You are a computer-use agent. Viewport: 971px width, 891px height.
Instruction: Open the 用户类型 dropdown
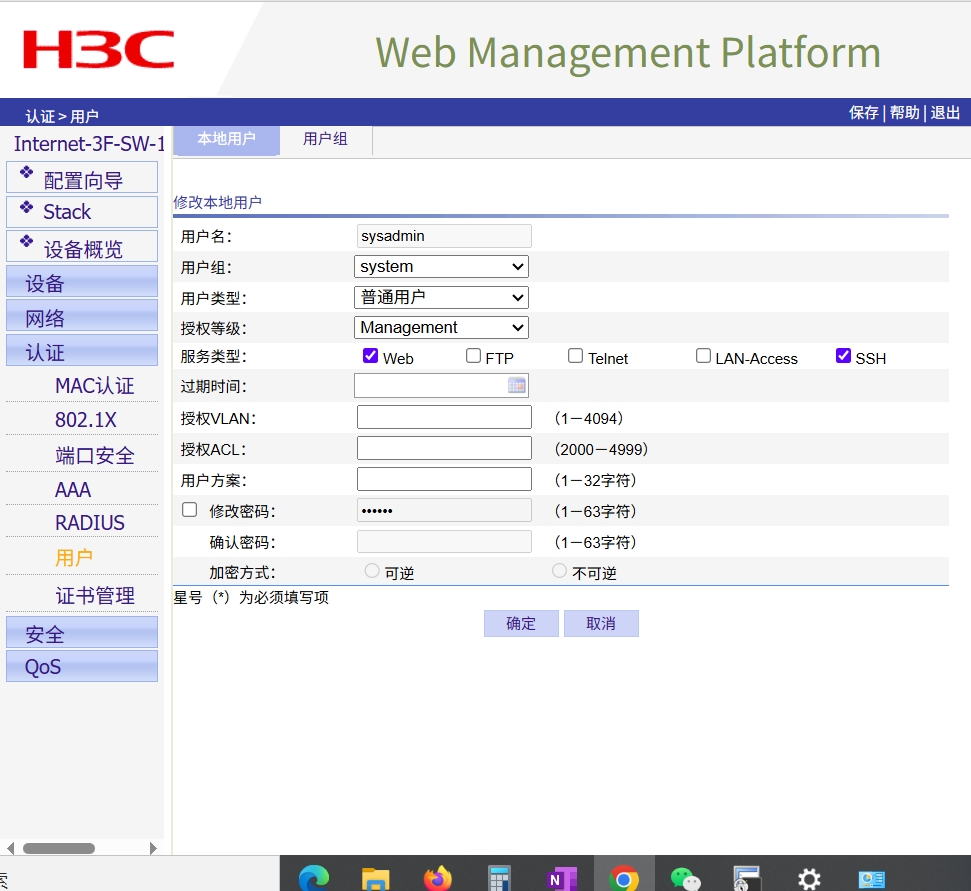[x=442, y=297]
